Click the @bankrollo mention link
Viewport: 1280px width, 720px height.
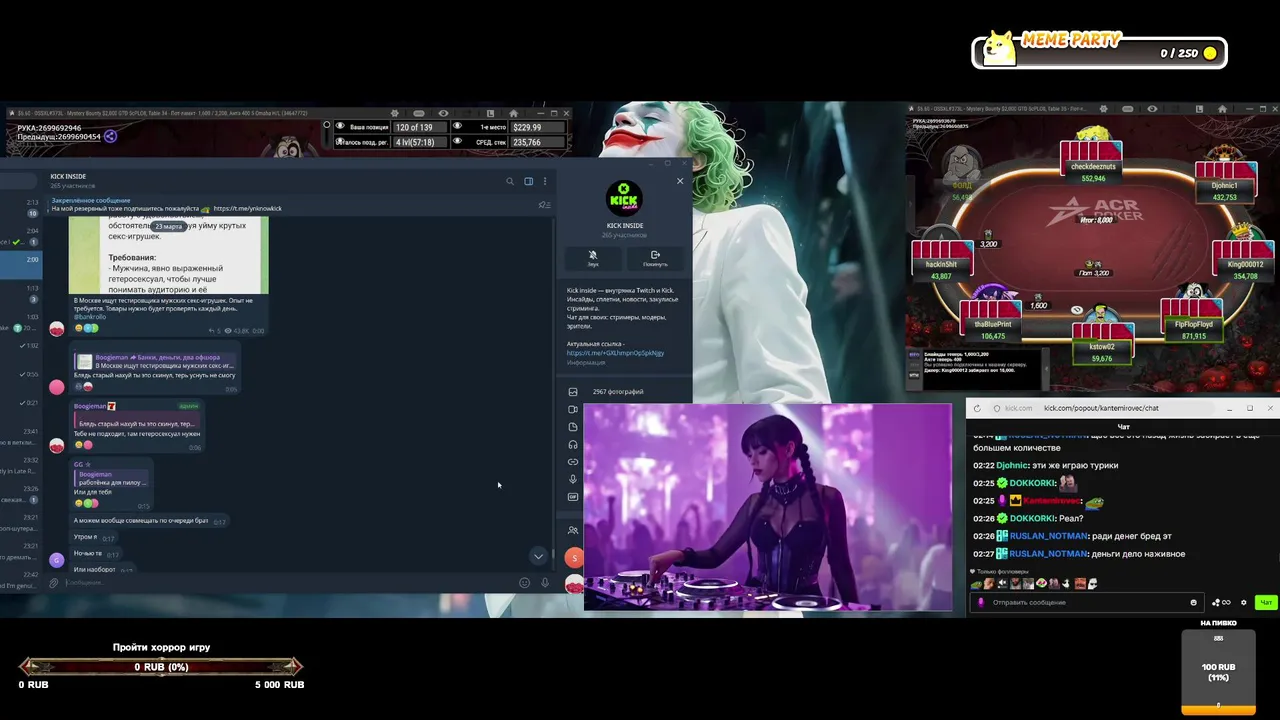pyautogui.click(x=90, y=317)
